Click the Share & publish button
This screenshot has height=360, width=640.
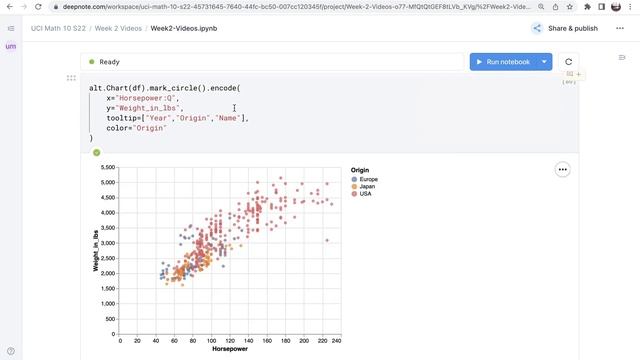click(573, 28)
